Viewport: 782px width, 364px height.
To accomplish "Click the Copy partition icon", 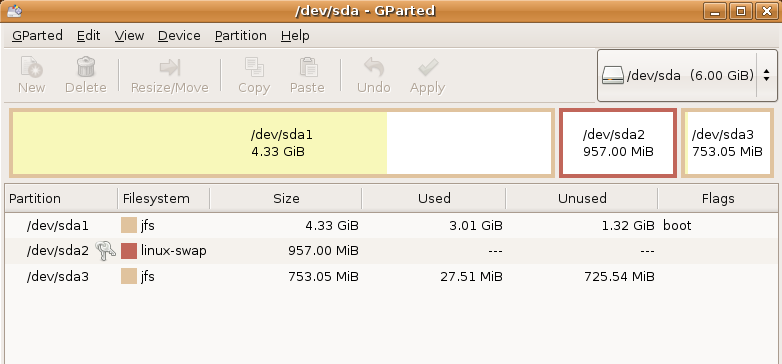I will (254, 67).
